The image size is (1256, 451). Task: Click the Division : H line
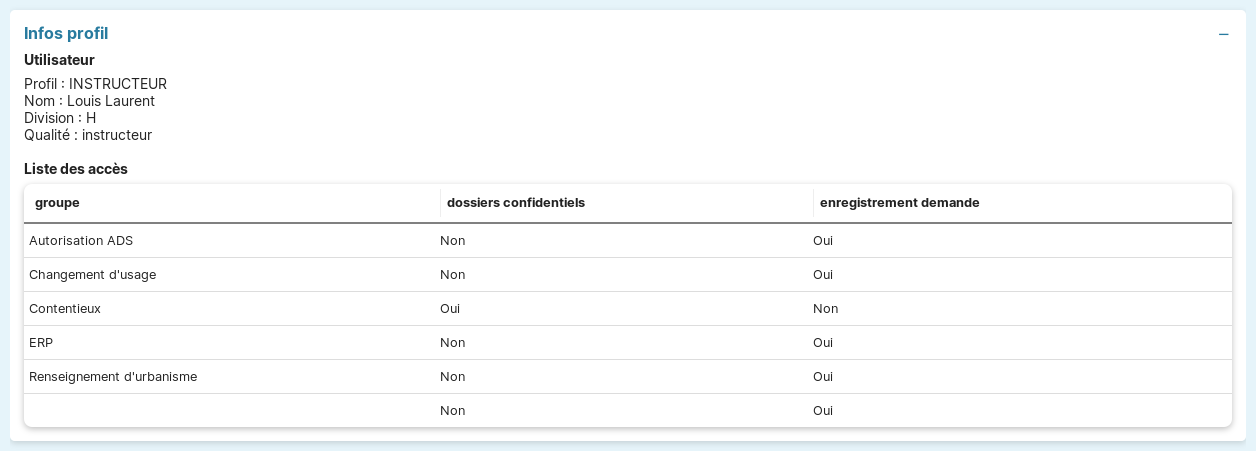pyautogui.click(x=60, y=118)
